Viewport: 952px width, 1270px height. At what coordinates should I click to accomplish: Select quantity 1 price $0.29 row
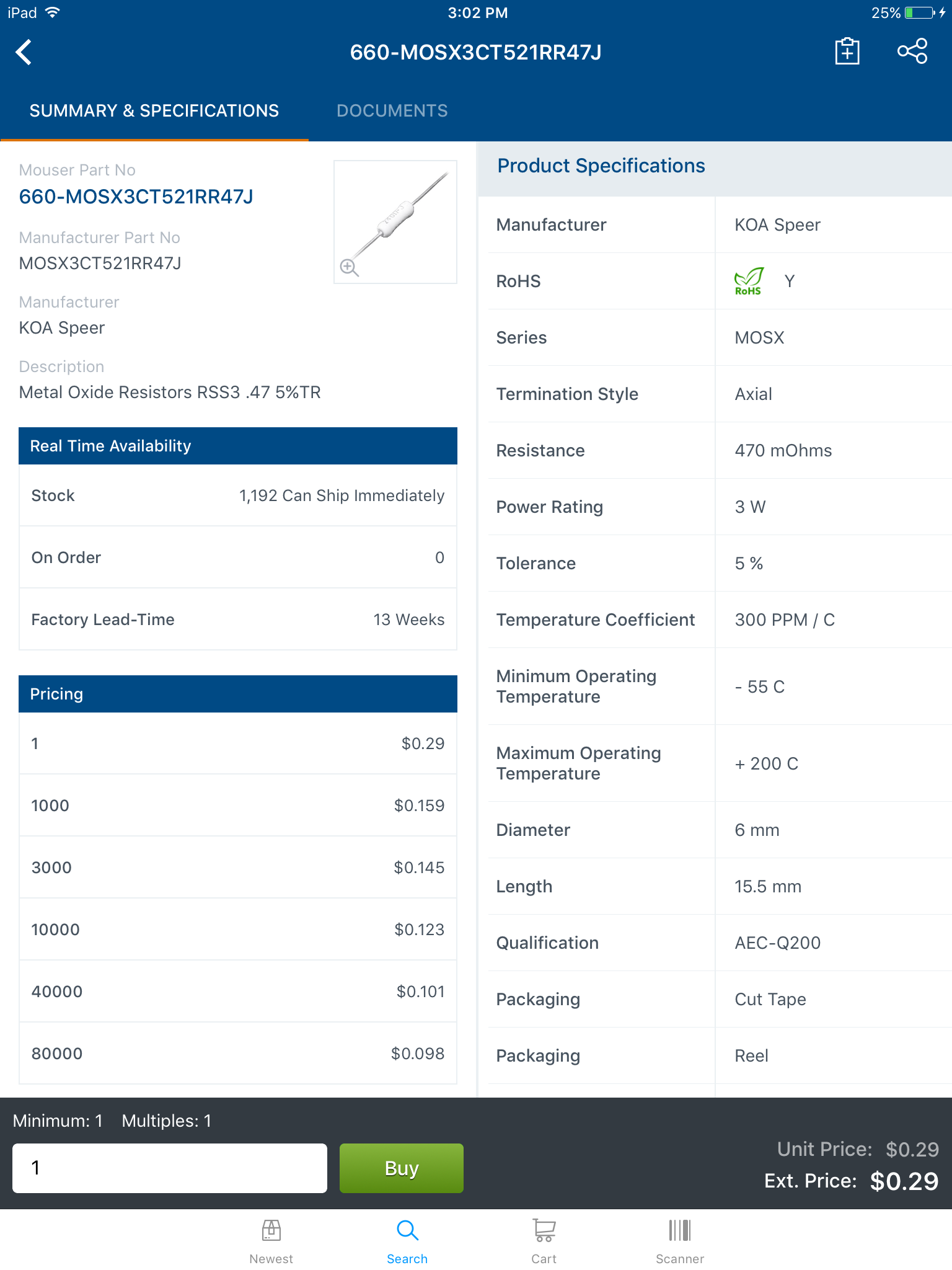238,744
